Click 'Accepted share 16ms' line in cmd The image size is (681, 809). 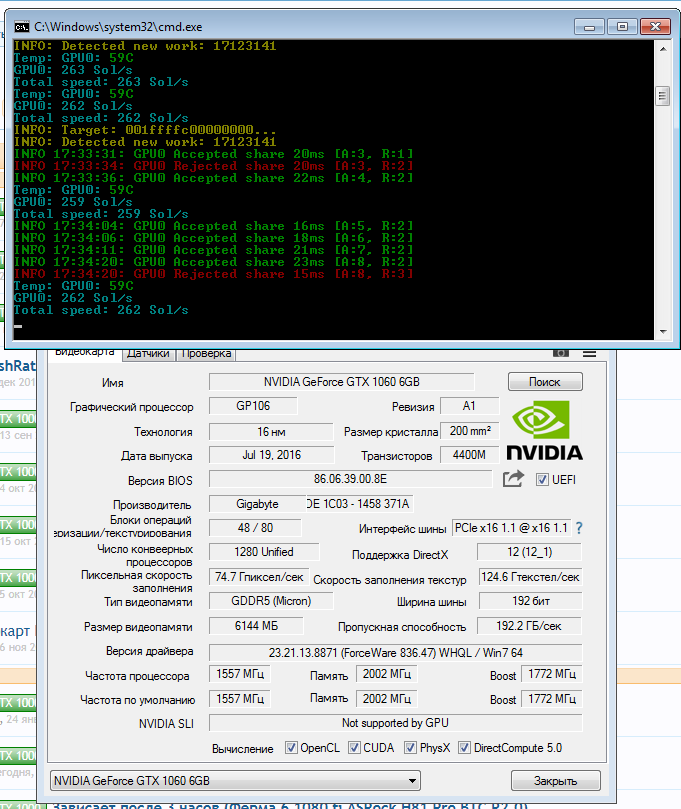(214, 226)
